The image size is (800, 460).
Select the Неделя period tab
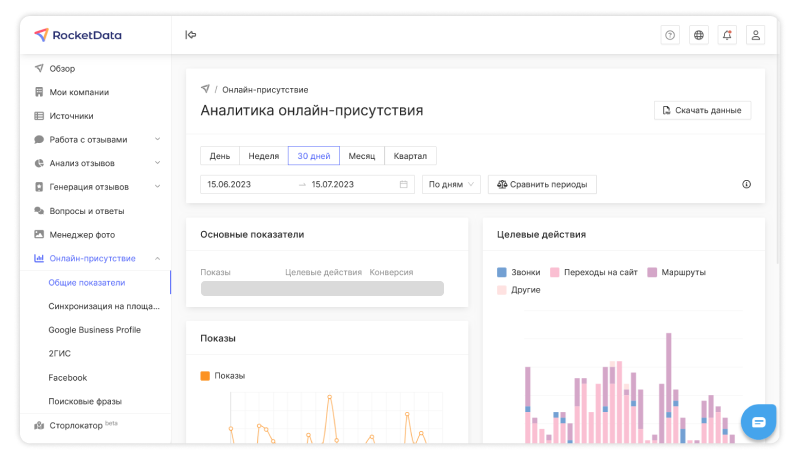263,156
